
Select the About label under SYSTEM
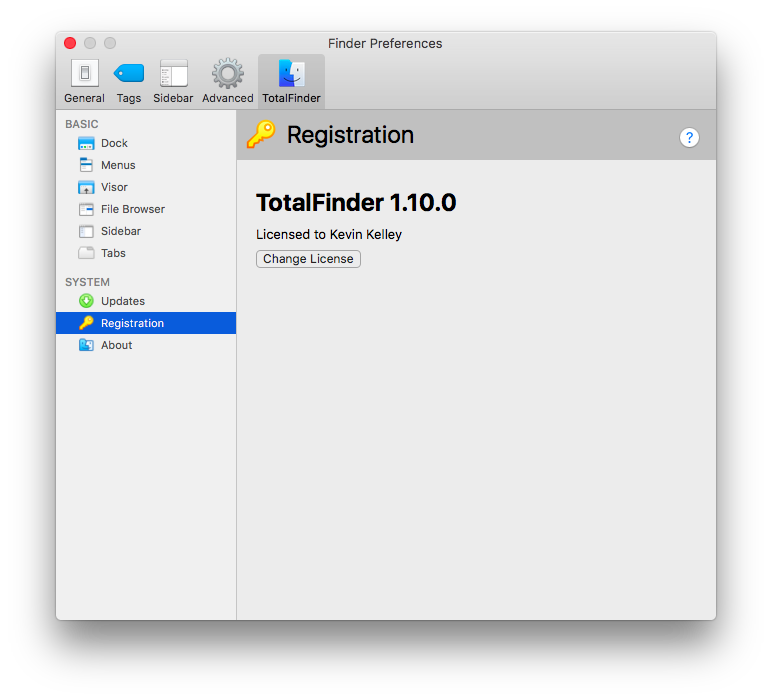tap(117, 345)
